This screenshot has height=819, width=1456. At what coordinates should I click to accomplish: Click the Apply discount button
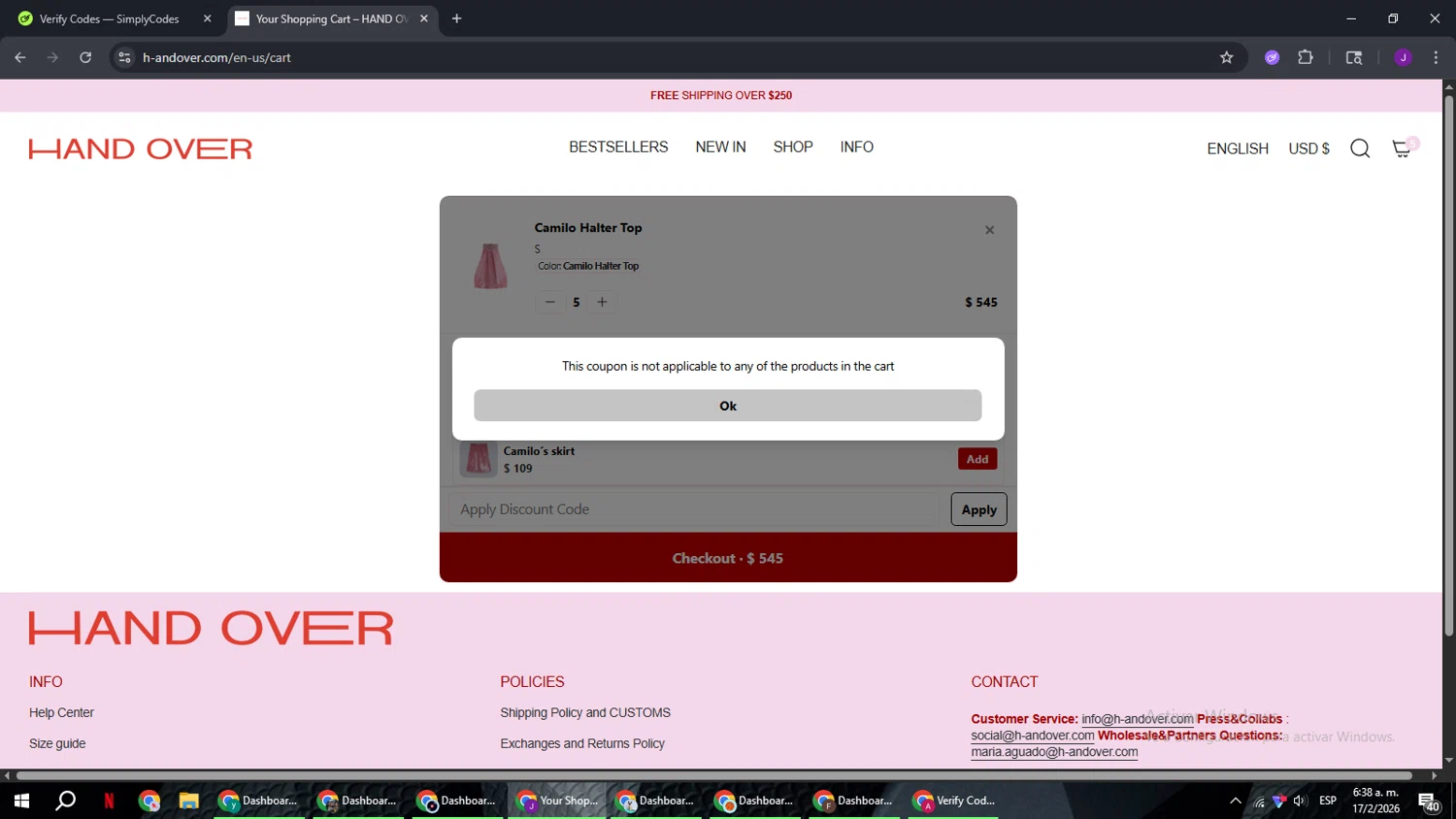(x=978, y=509)
